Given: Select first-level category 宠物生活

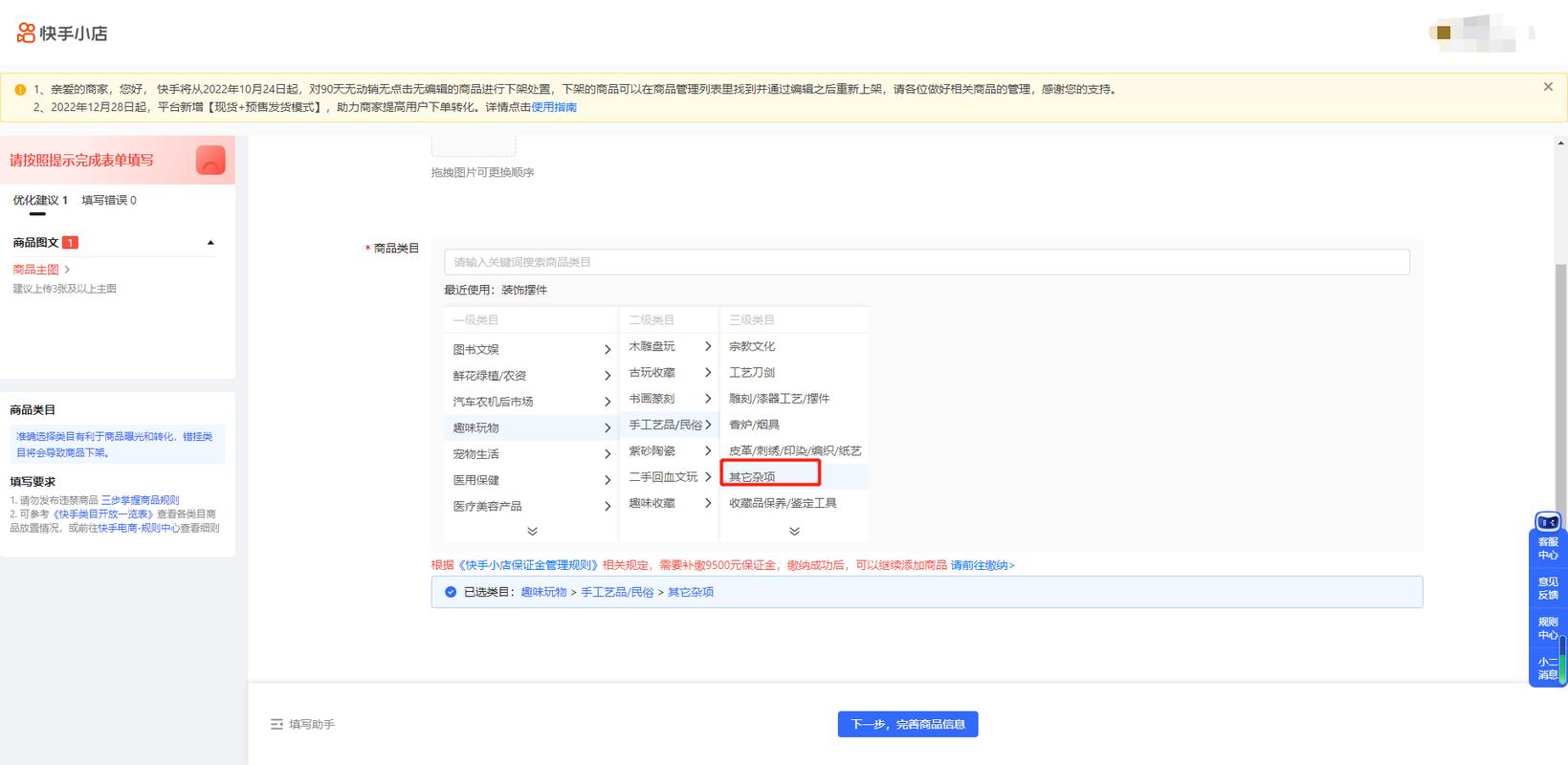Looking at the screenshot, I should pos(476,454).
